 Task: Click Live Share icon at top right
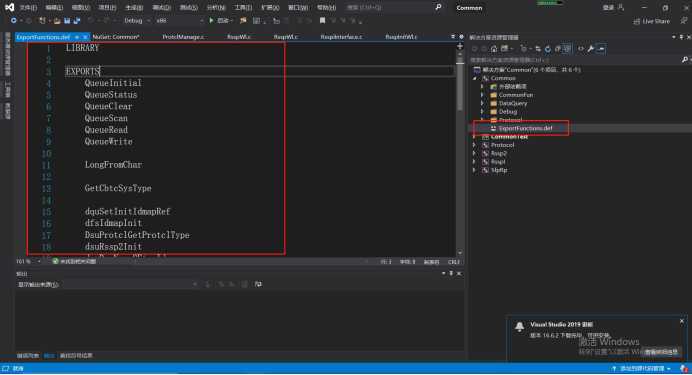pos(636,21)
